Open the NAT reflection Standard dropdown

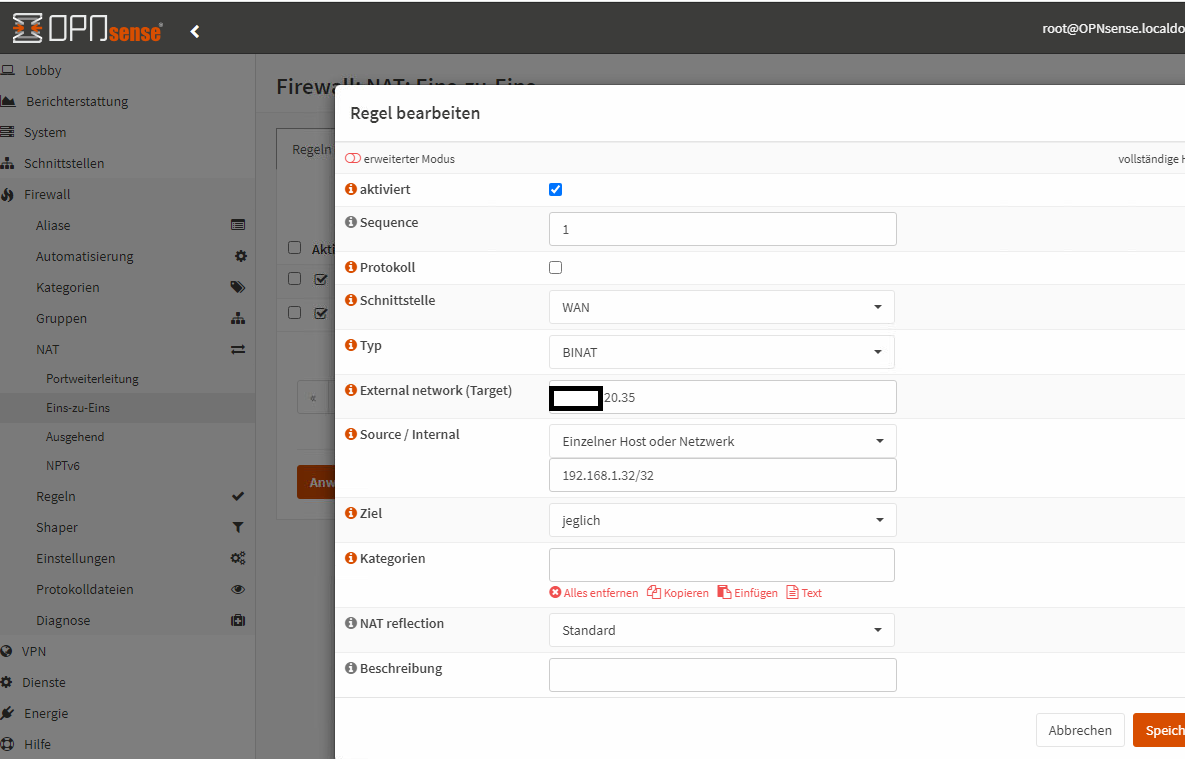point(722,630)
